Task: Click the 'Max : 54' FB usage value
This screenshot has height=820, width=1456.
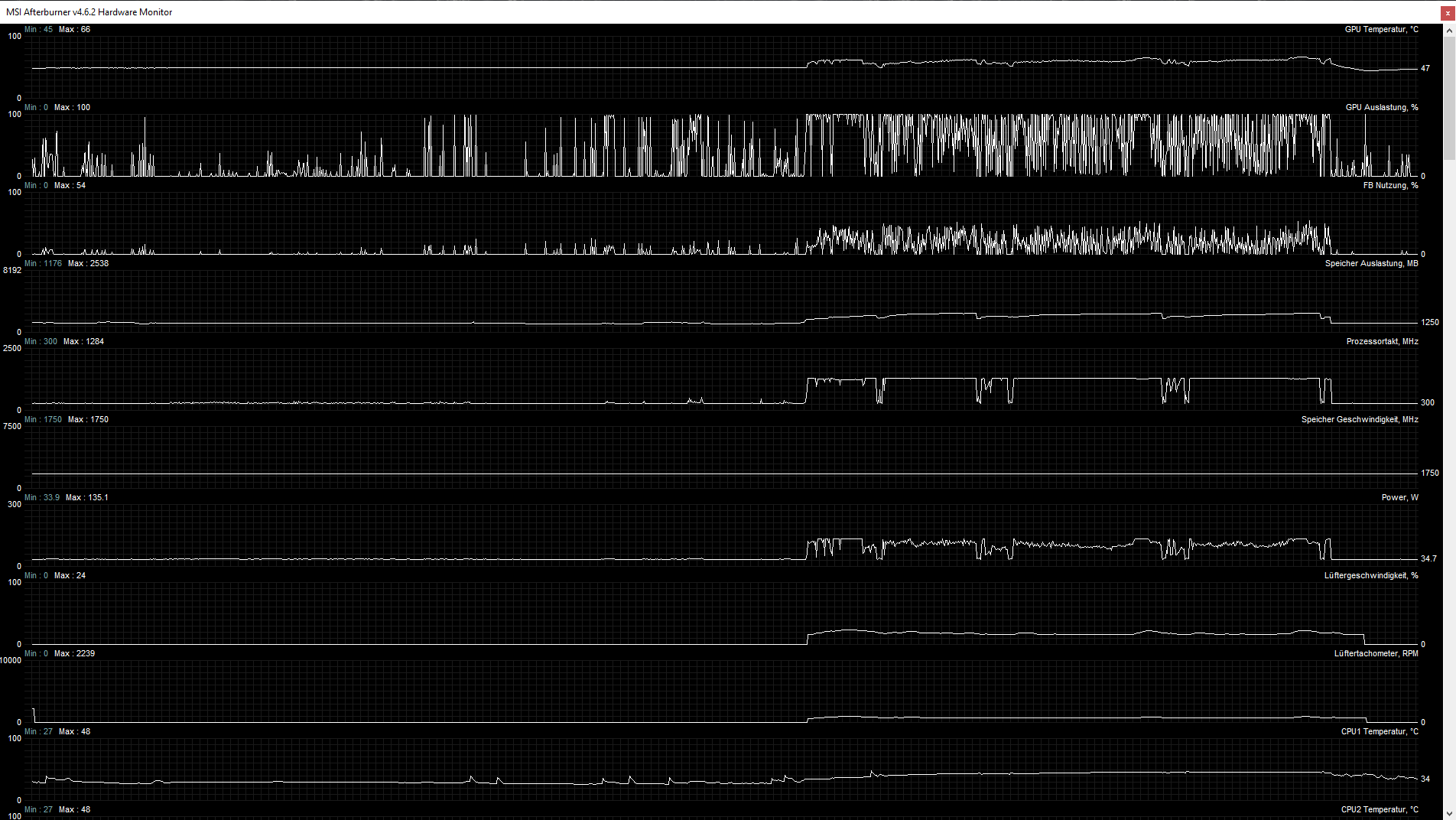Action: (x=70, y=186)
